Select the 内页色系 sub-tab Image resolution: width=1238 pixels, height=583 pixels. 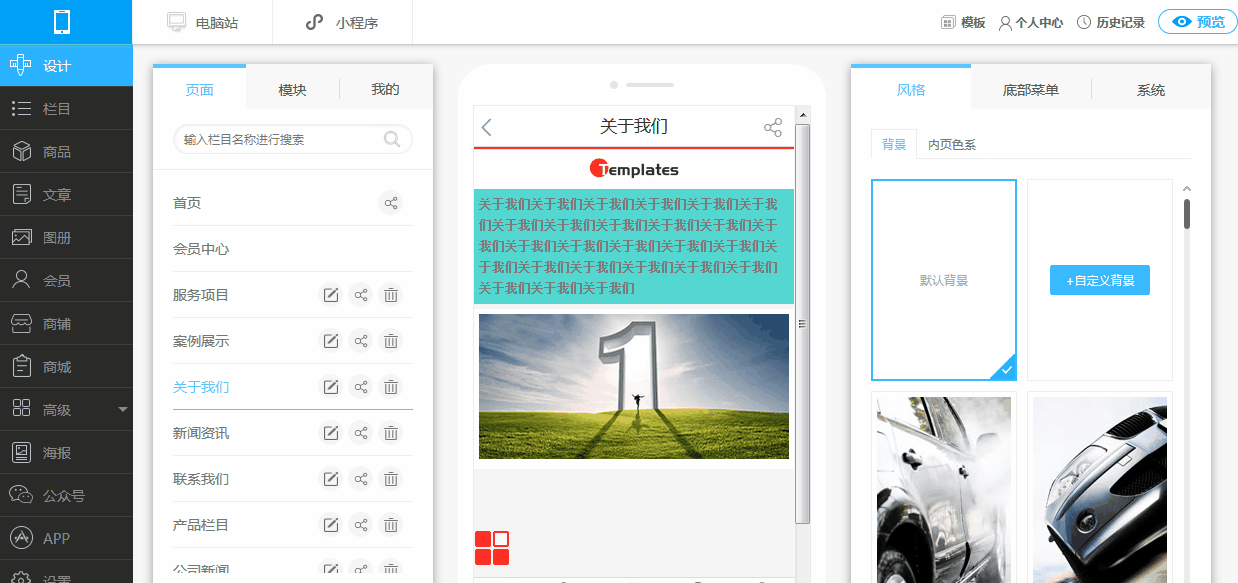tap(952, 144)
